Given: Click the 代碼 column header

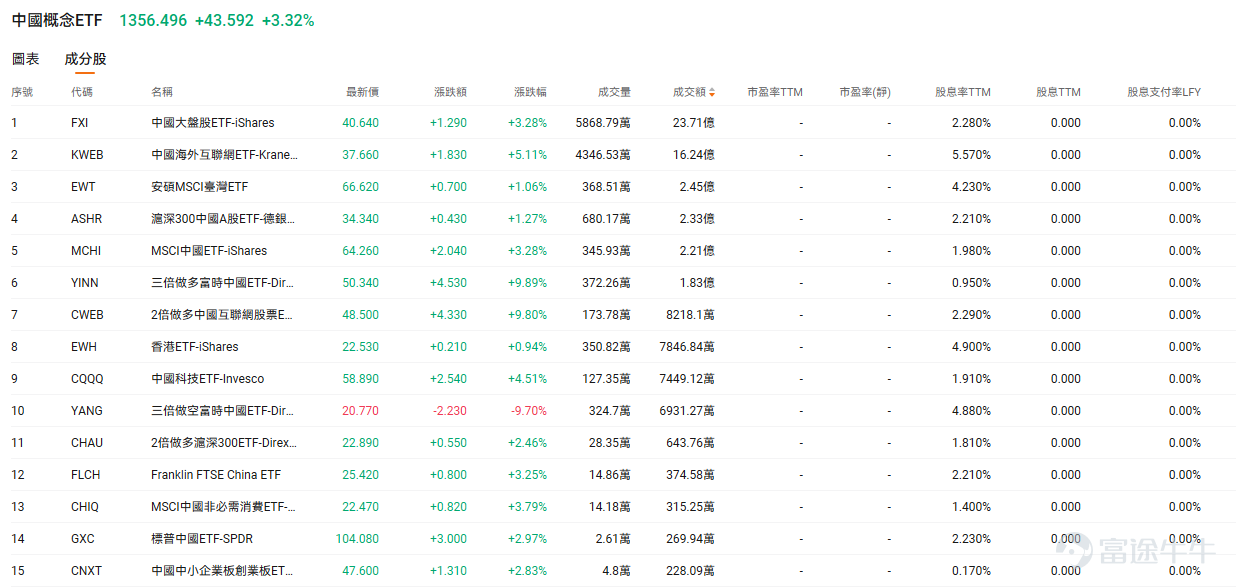Looking at the screenshot, I should (82, 92).
